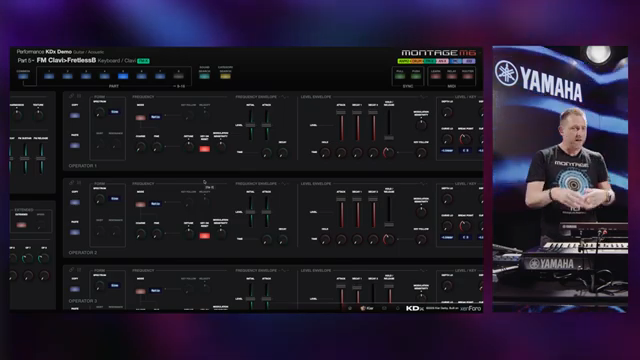The image size is (640, 360).
Task: Adjust the Initial level slider in Operator 1 Frequency Envelope
Action: coord(250,125)
